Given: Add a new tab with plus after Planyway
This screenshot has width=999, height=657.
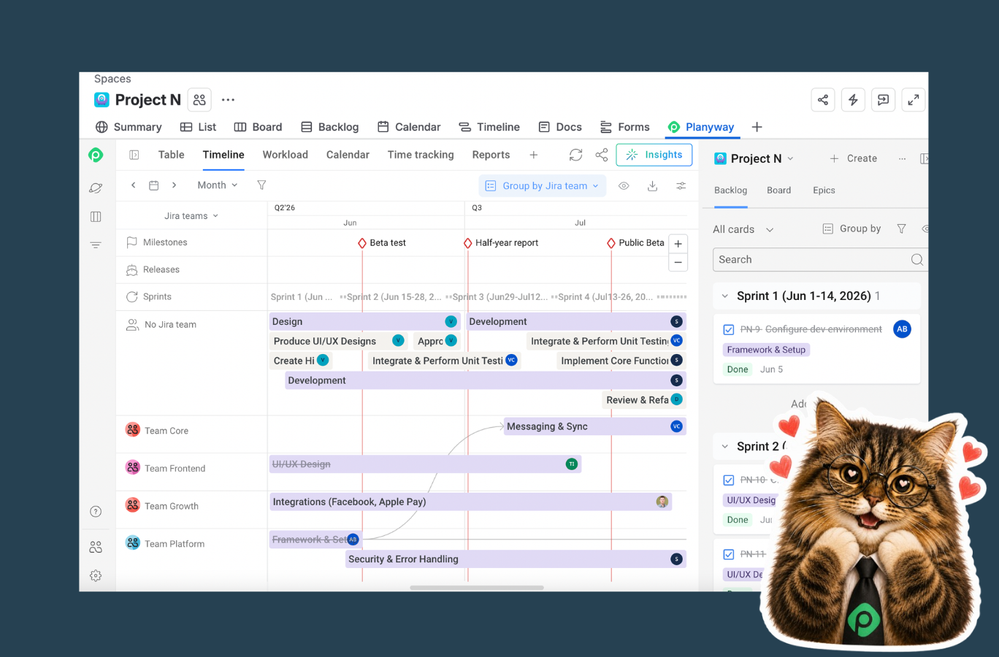Looking at the screenshot, I should click(x=757, y=127).
